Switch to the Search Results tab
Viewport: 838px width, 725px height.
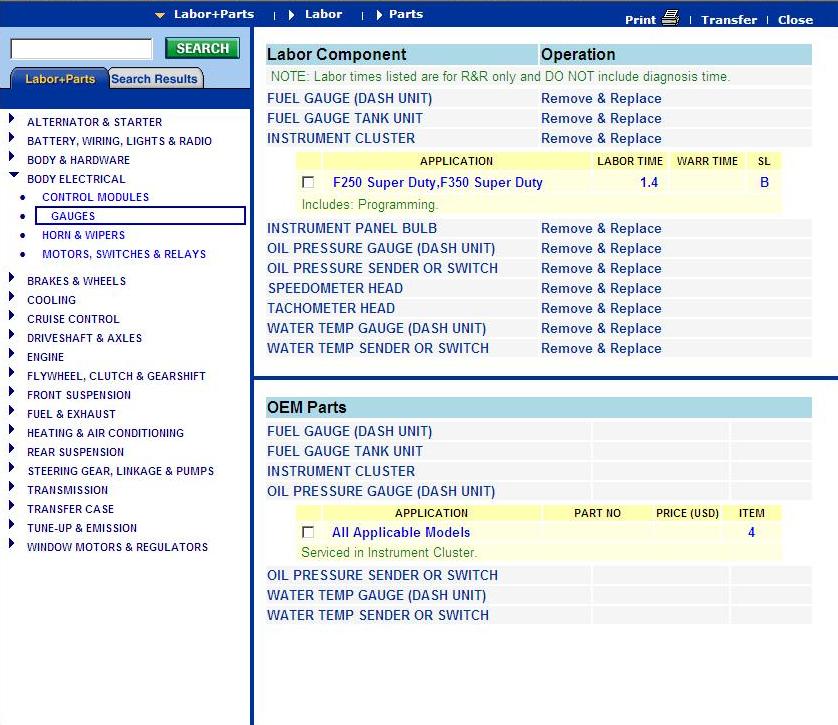tap(154, 79)
